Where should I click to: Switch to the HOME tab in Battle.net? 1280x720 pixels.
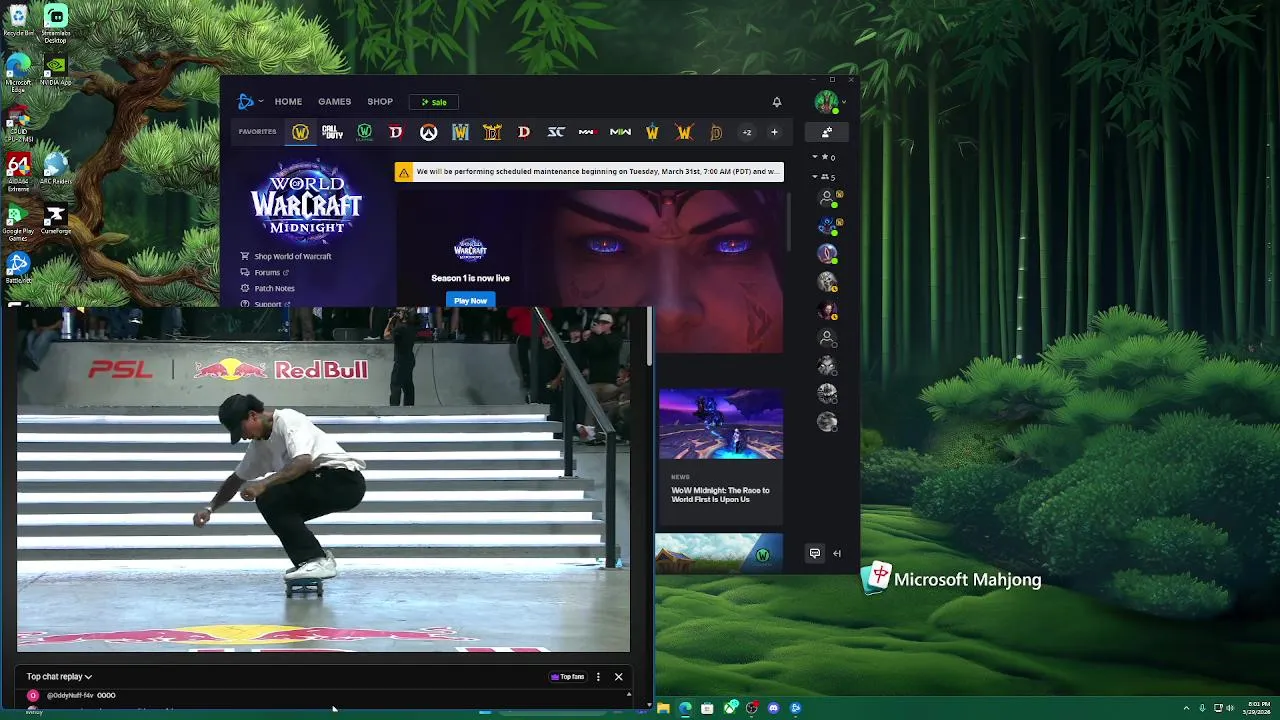pyautogui.click(x=288, y=101)
